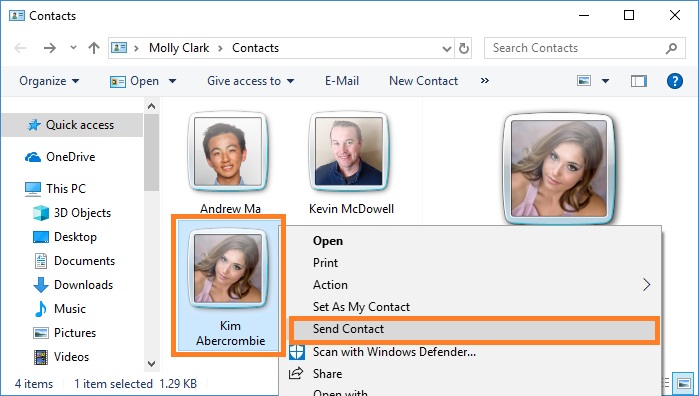Go up one folder level
699x396 pixels.
(94, 48)
